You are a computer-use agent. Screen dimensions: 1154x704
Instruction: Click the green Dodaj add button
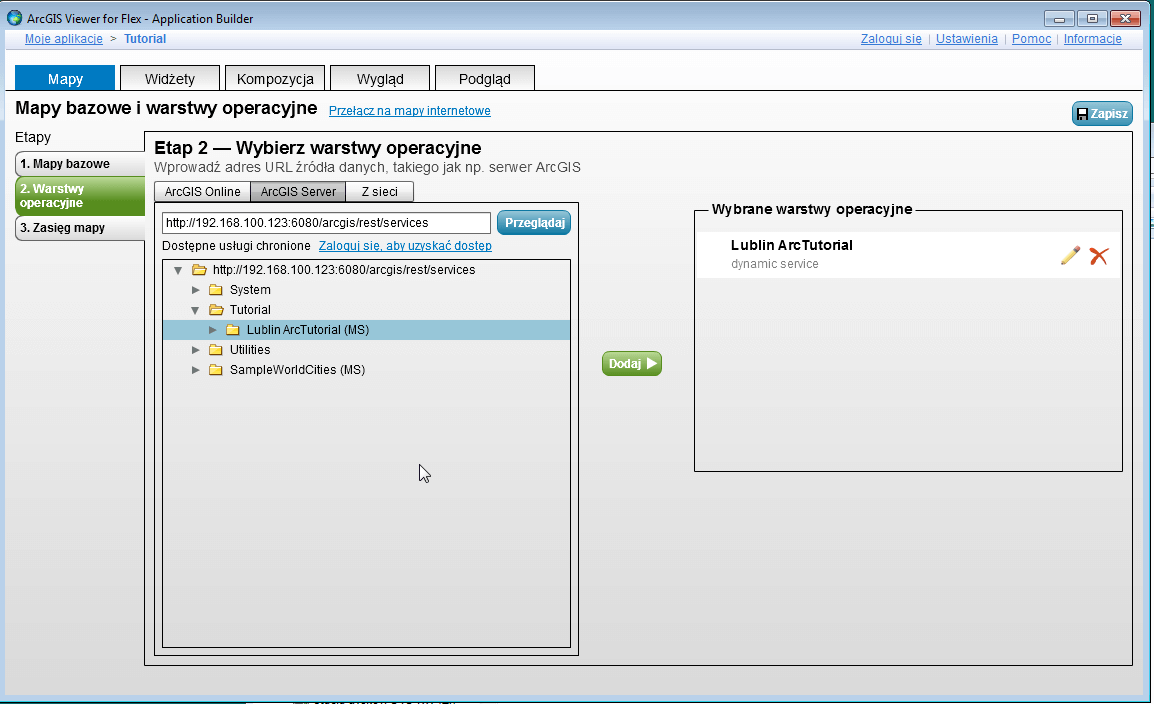632,363
